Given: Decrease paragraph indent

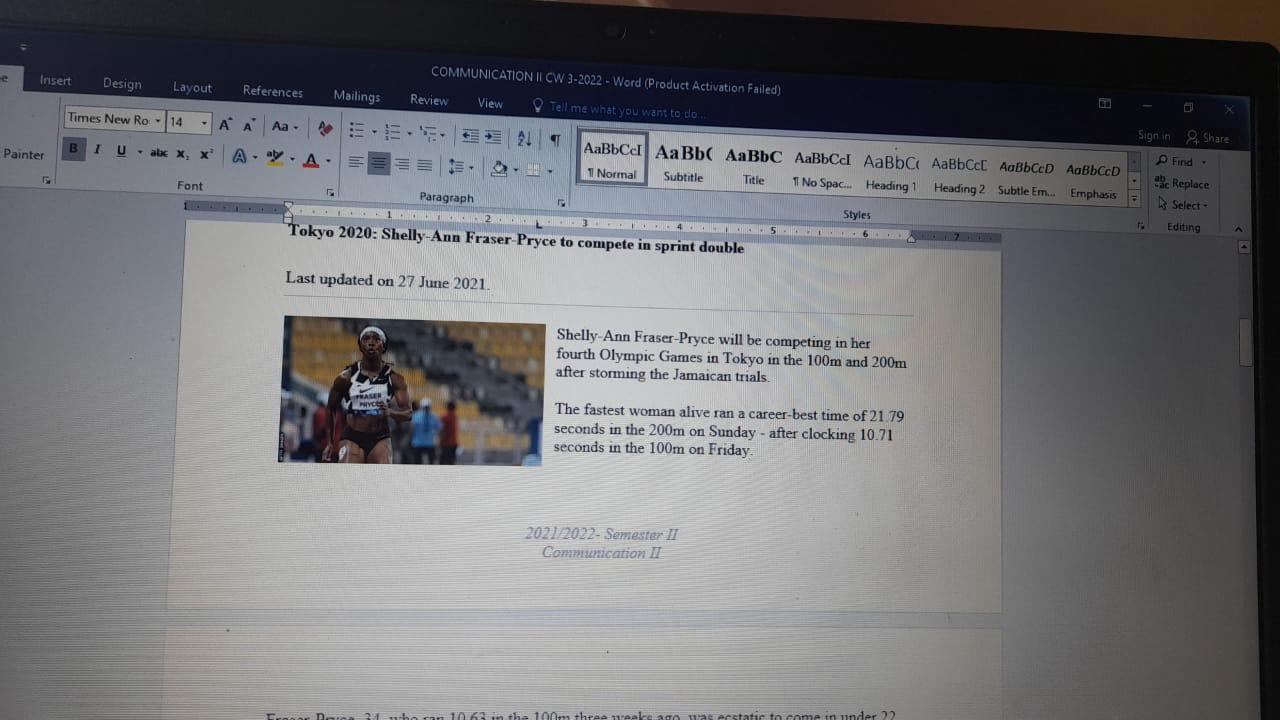Looking at the screenshot, I should pyautogui.click(x=469, y=136).
